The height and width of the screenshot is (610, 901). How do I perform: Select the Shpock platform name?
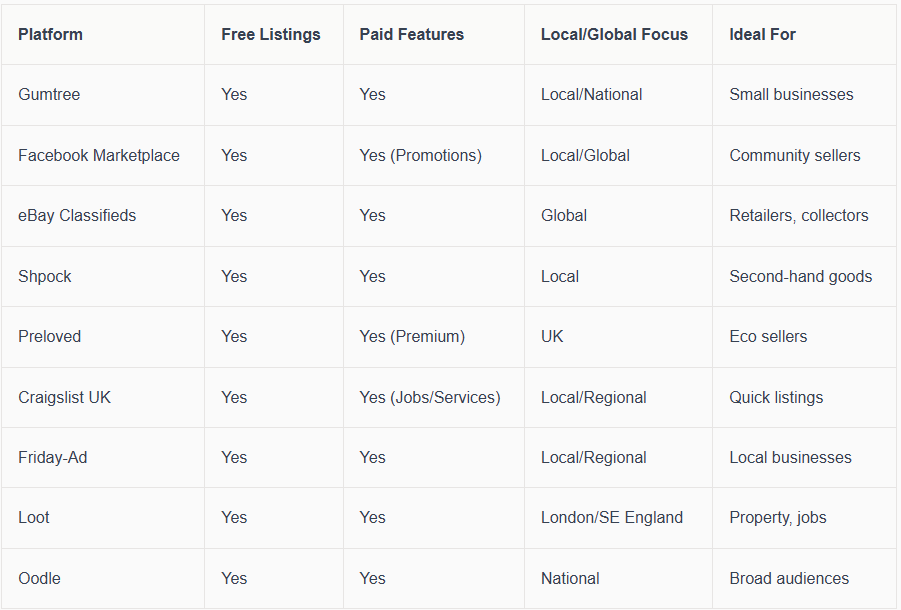point(45,276)
